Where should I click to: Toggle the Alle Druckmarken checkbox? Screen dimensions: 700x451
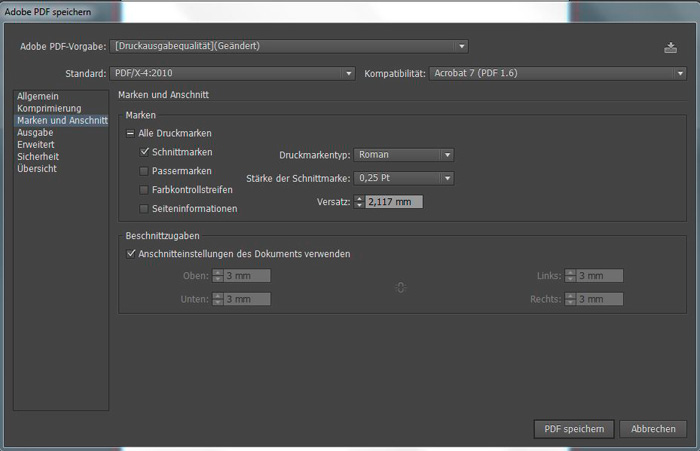tap(130, 133)
